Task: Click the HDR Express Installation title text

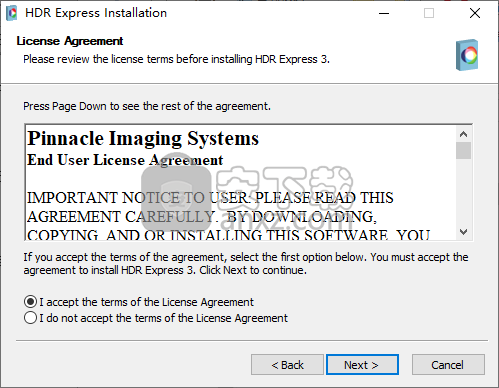Action: (96, 13)
